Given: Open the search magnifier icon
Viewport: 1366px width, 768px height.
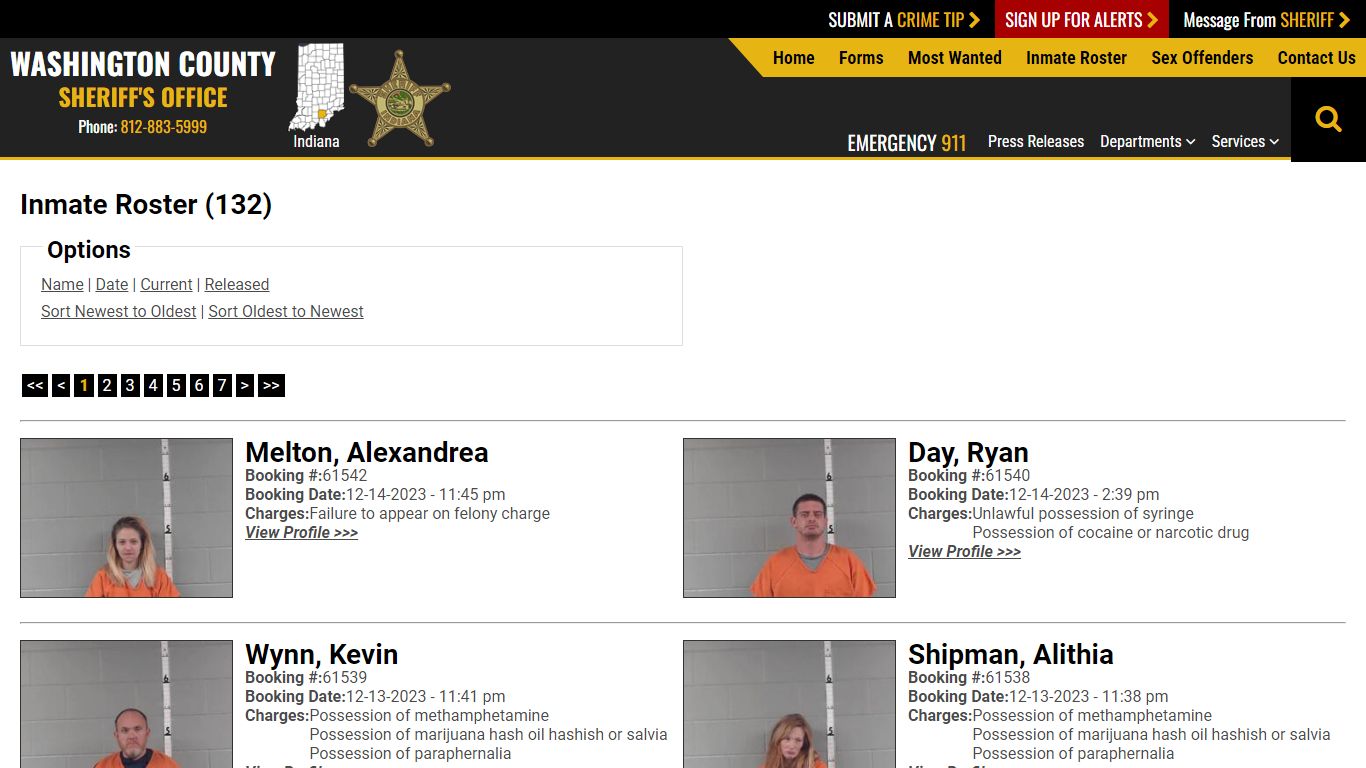Looking at the screenshot, I should 1328,120.
